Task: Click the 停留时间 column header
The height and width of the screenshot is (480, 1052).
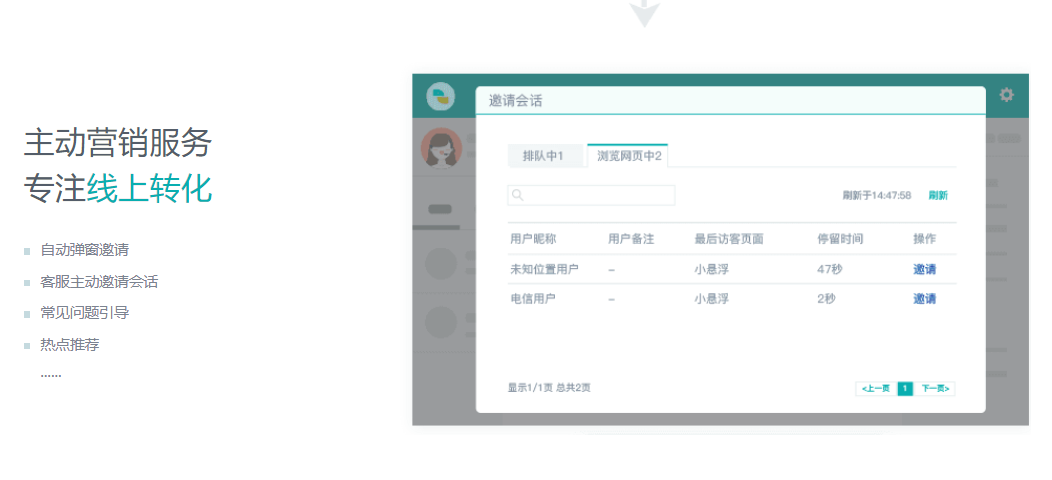Action: pos(840,239)
